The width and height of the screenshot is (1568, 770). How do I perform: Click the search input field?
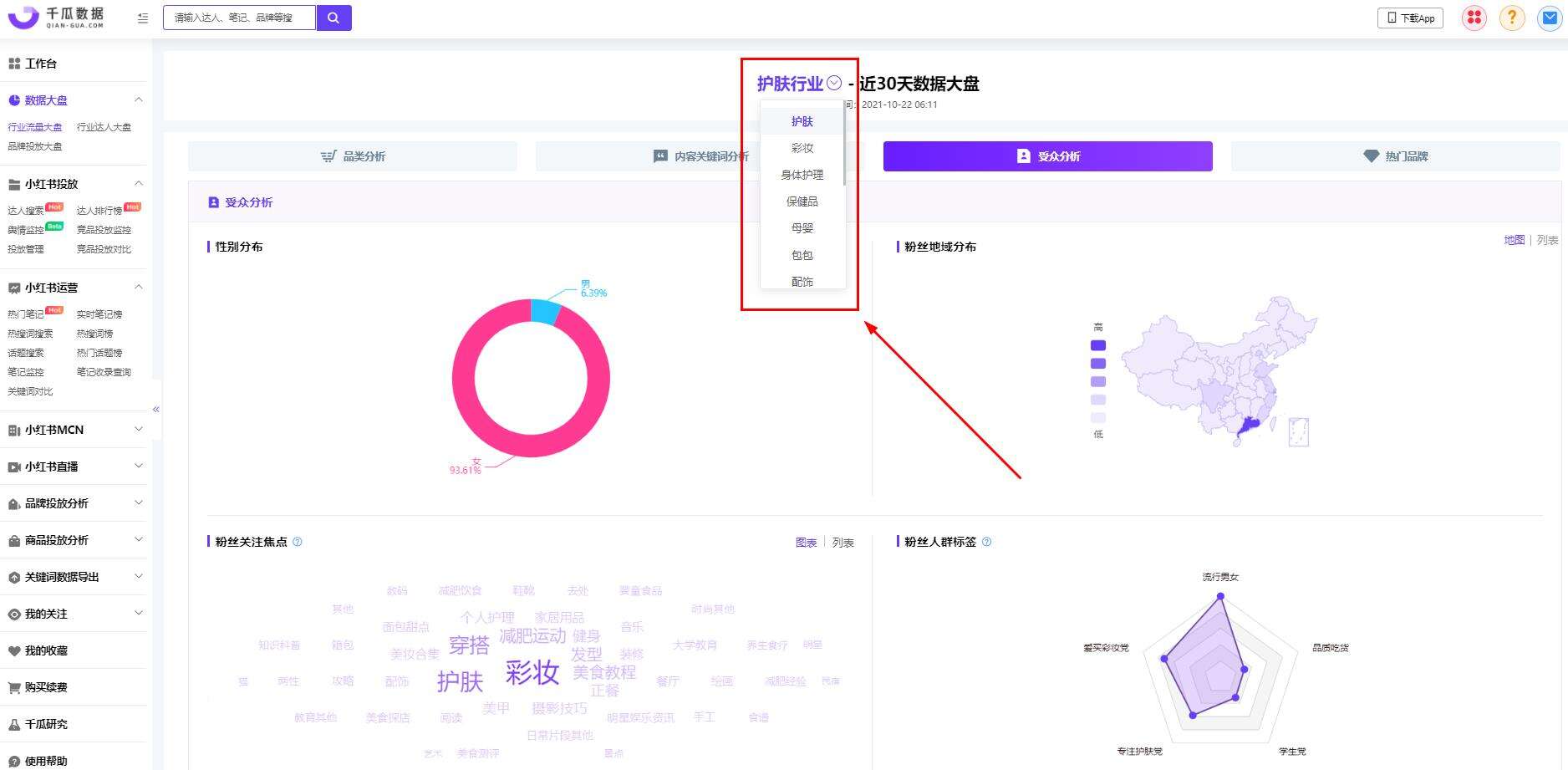pos(239,18)
